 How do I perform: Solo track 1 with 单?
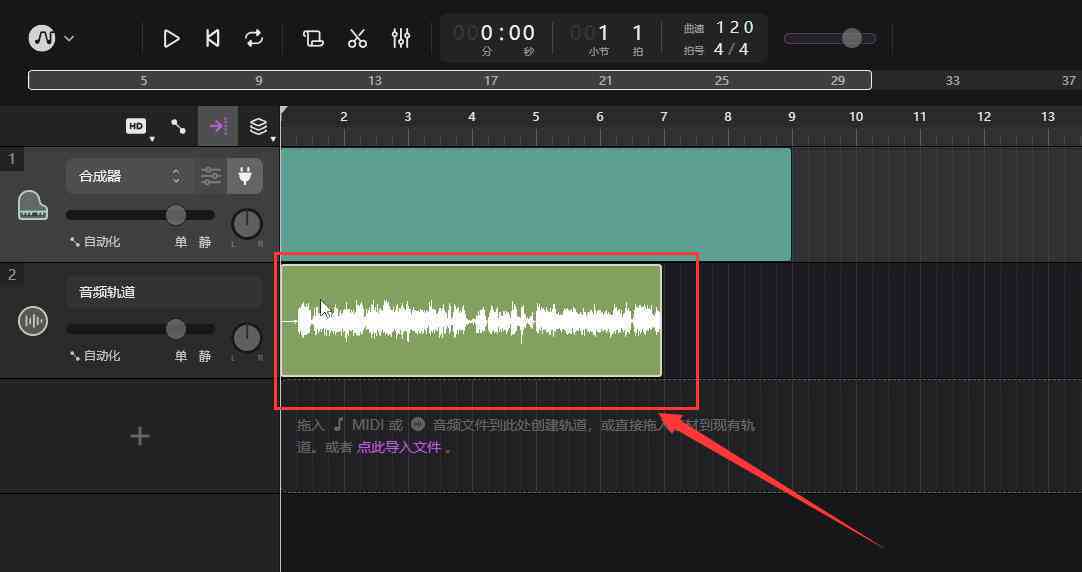click(x=181, y=242)
